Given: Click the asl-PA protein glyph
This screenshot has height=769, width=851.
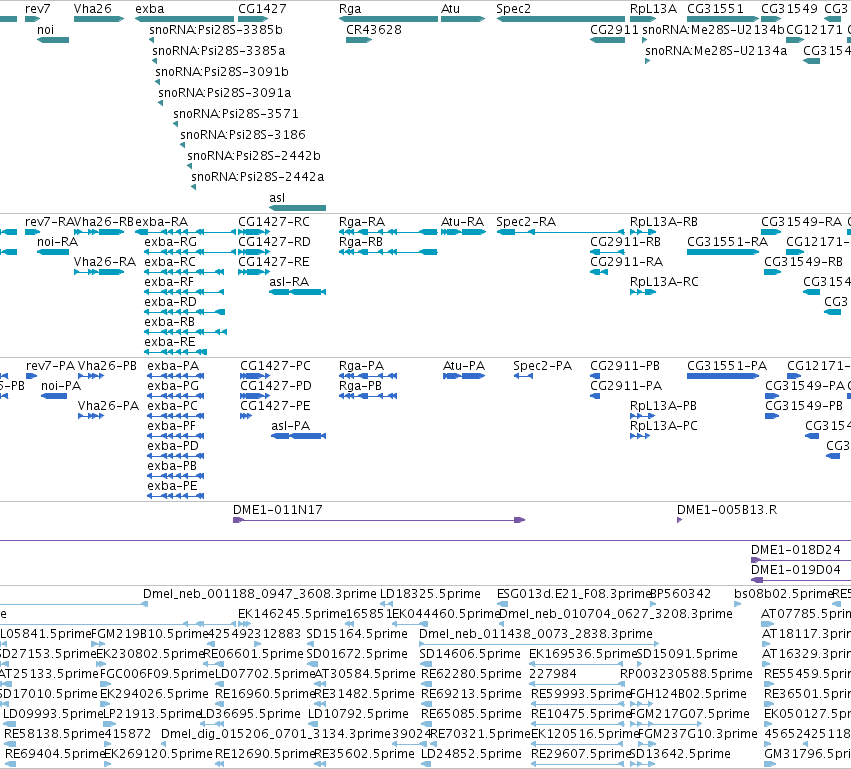Looking at the screenshot, I should [x=299, y=436].
